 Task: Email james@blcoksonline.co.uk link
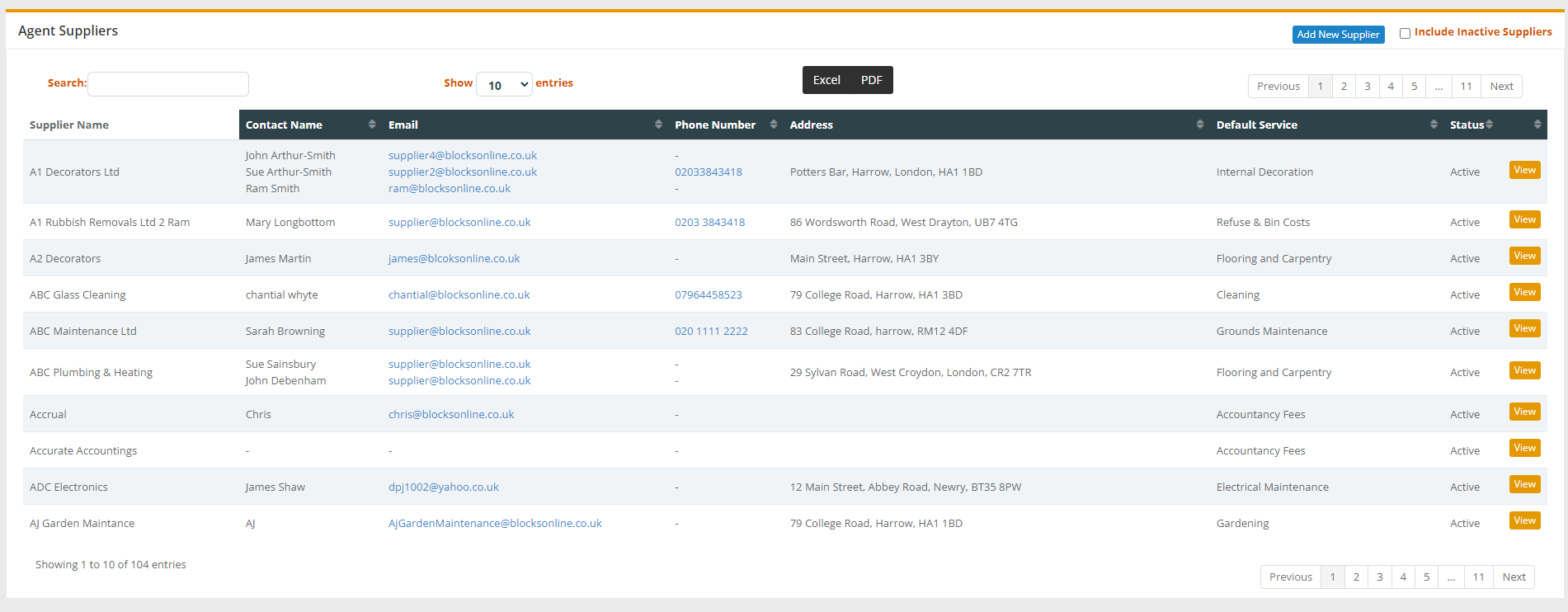pos(454,258)
